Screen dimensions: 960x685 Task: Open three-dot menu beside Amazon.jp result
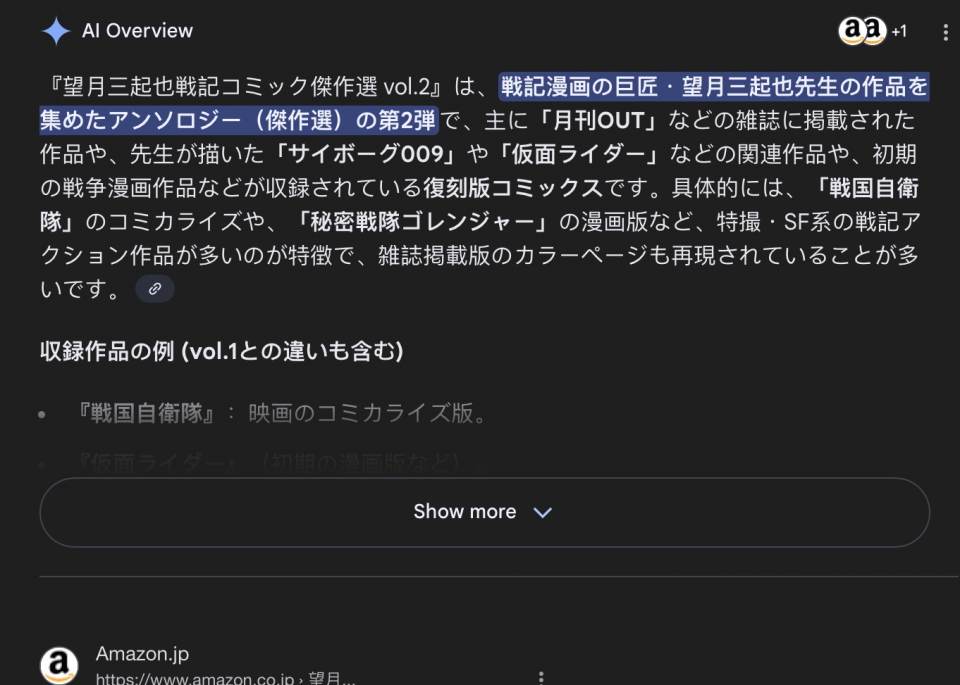click(542, 677)
